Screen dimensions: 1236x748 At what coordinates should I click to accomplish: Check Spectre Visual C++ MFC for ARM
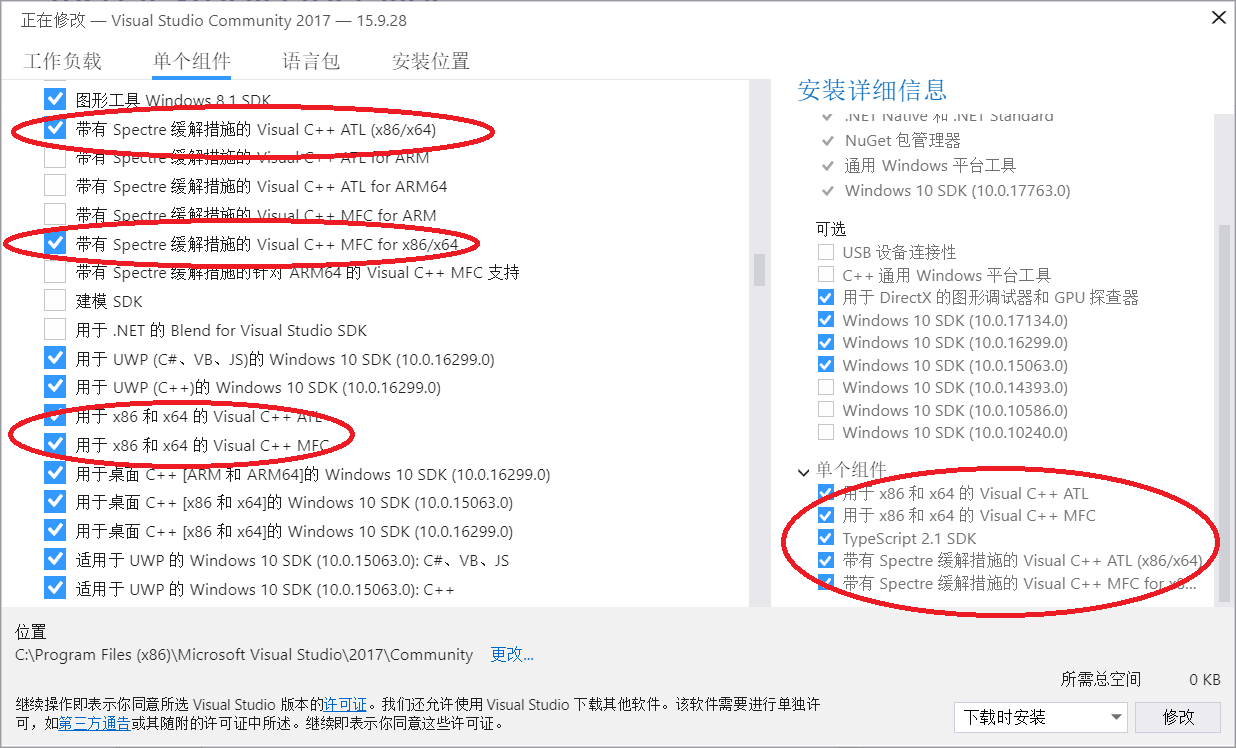click(55, 215)
